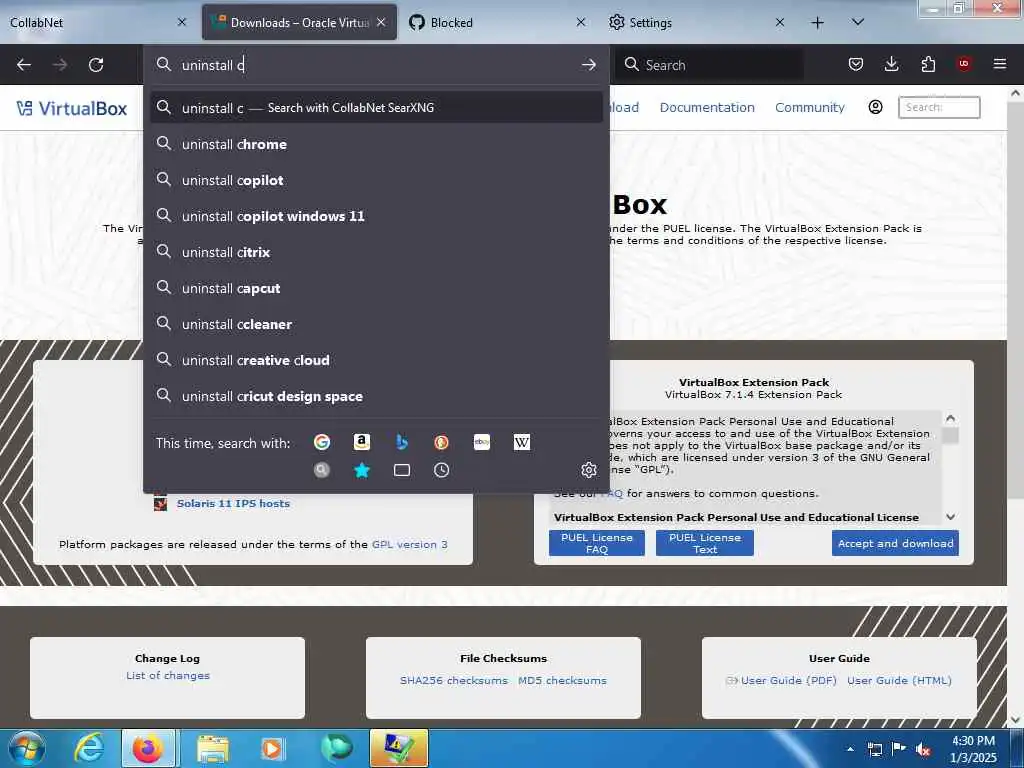Search this time with DuckDuckGo icon

441,442
